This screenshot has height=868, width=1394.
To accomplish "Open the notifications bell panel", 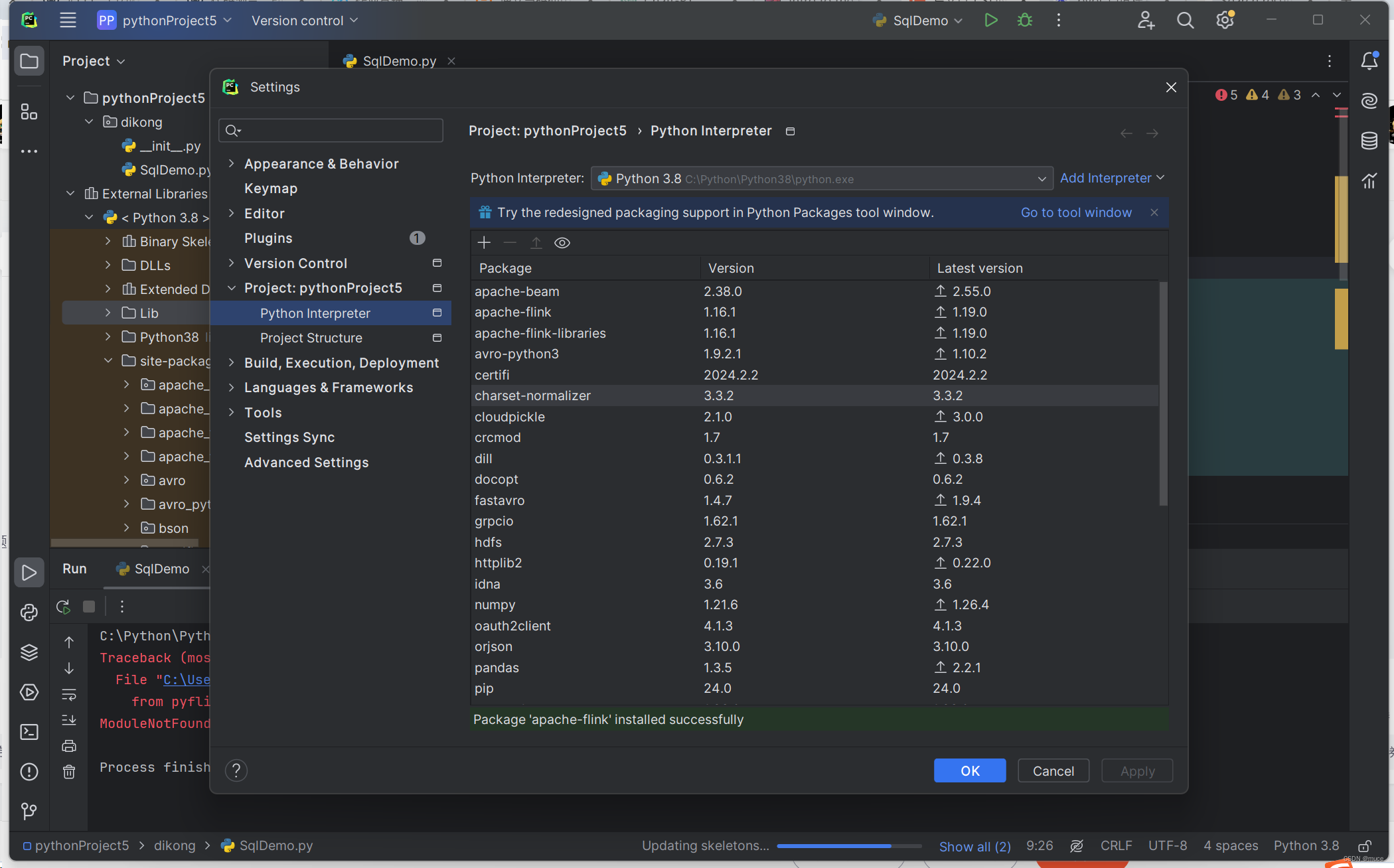I will pos(1369,60).
